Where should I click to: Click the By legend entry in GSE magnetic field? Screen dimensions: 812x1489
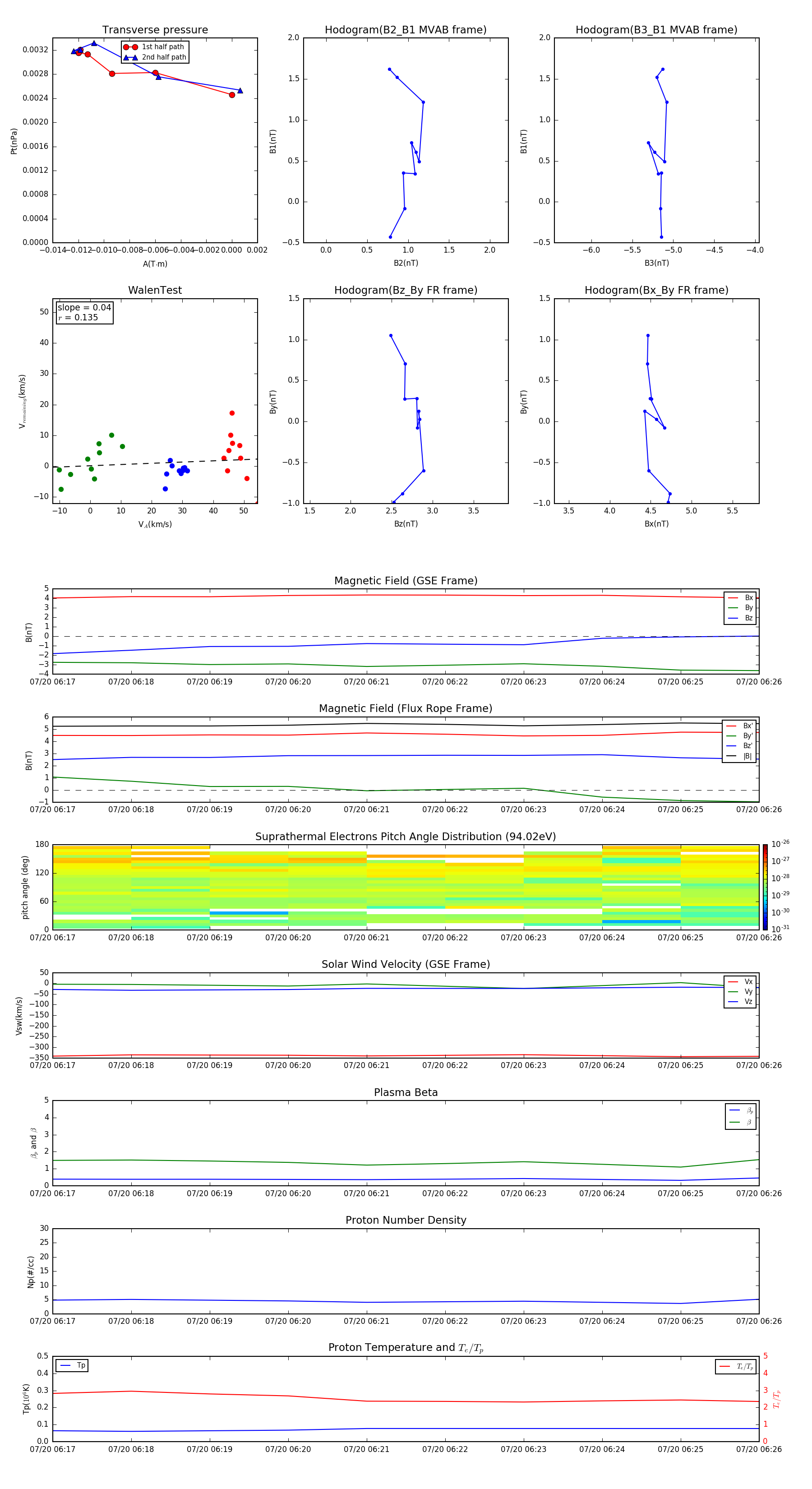pyautogui.click(x=740, y=607)
